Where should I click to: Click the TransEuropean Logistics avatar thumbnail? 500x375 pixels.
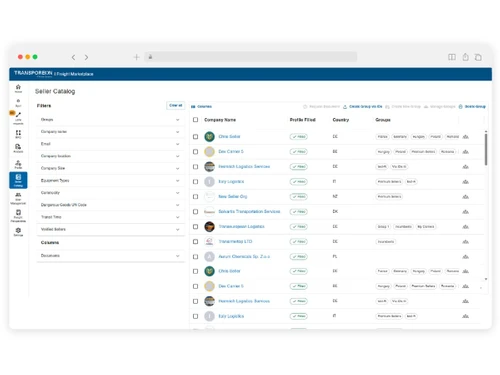click(209, 227)
